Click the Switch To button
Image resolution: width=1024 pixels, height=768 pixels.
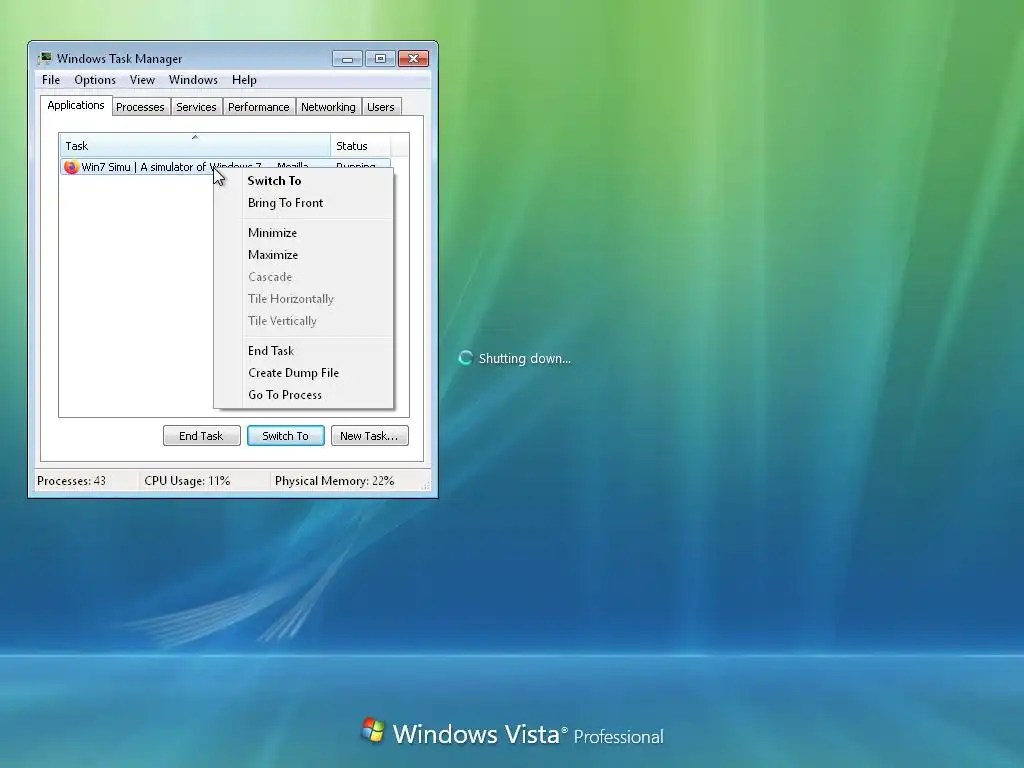coord(285,436)
